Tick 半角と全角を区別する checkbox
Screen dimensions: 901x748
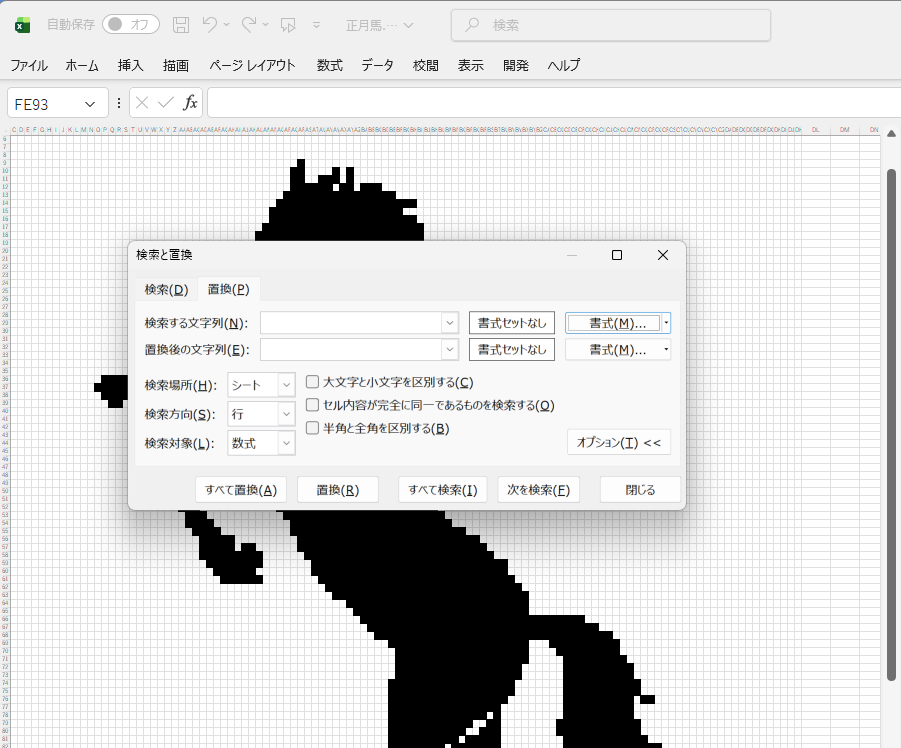tap(313, 428)
